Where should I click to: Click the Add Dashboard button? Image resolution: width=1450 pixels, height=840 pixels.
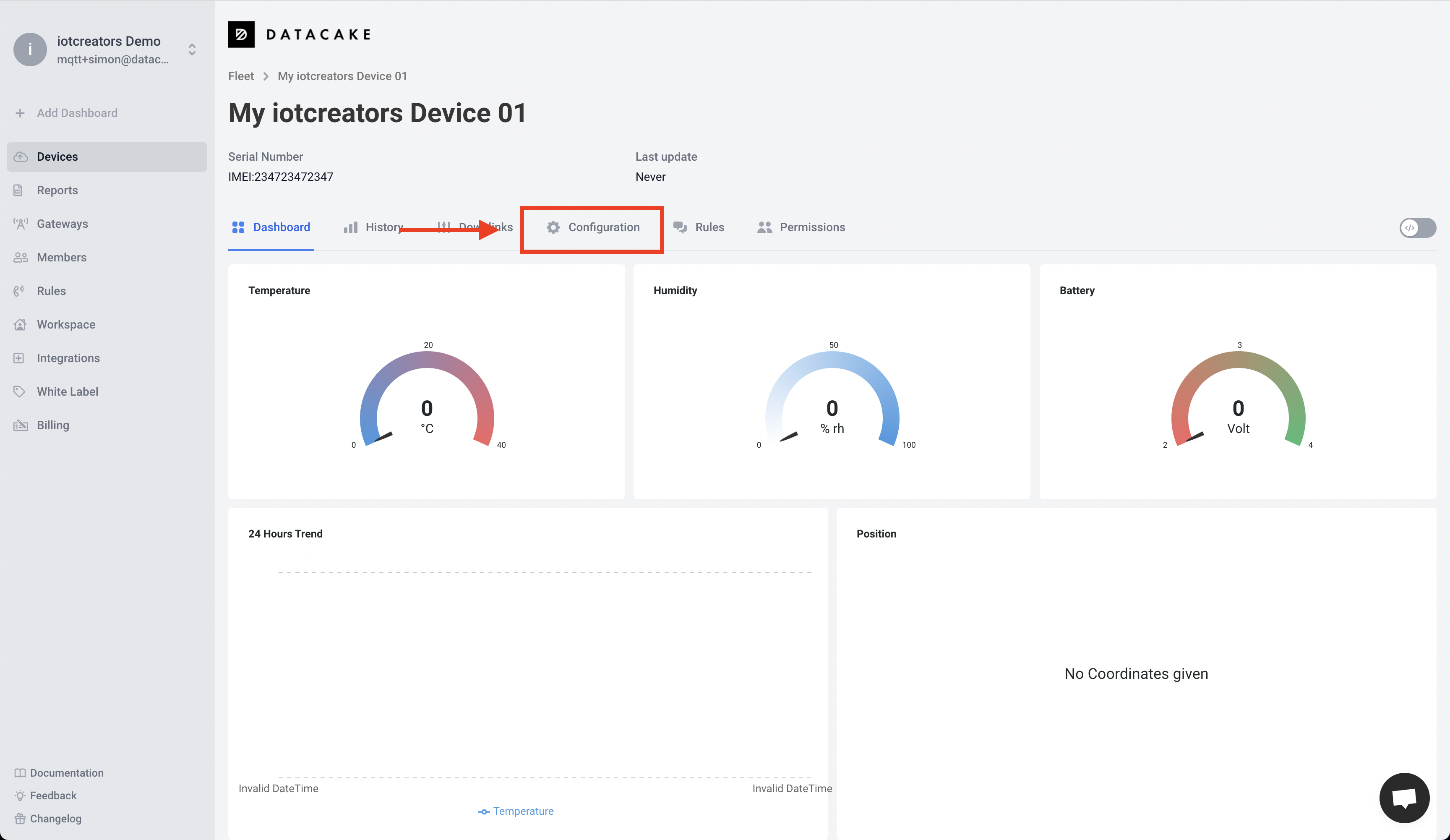point(66,113)
